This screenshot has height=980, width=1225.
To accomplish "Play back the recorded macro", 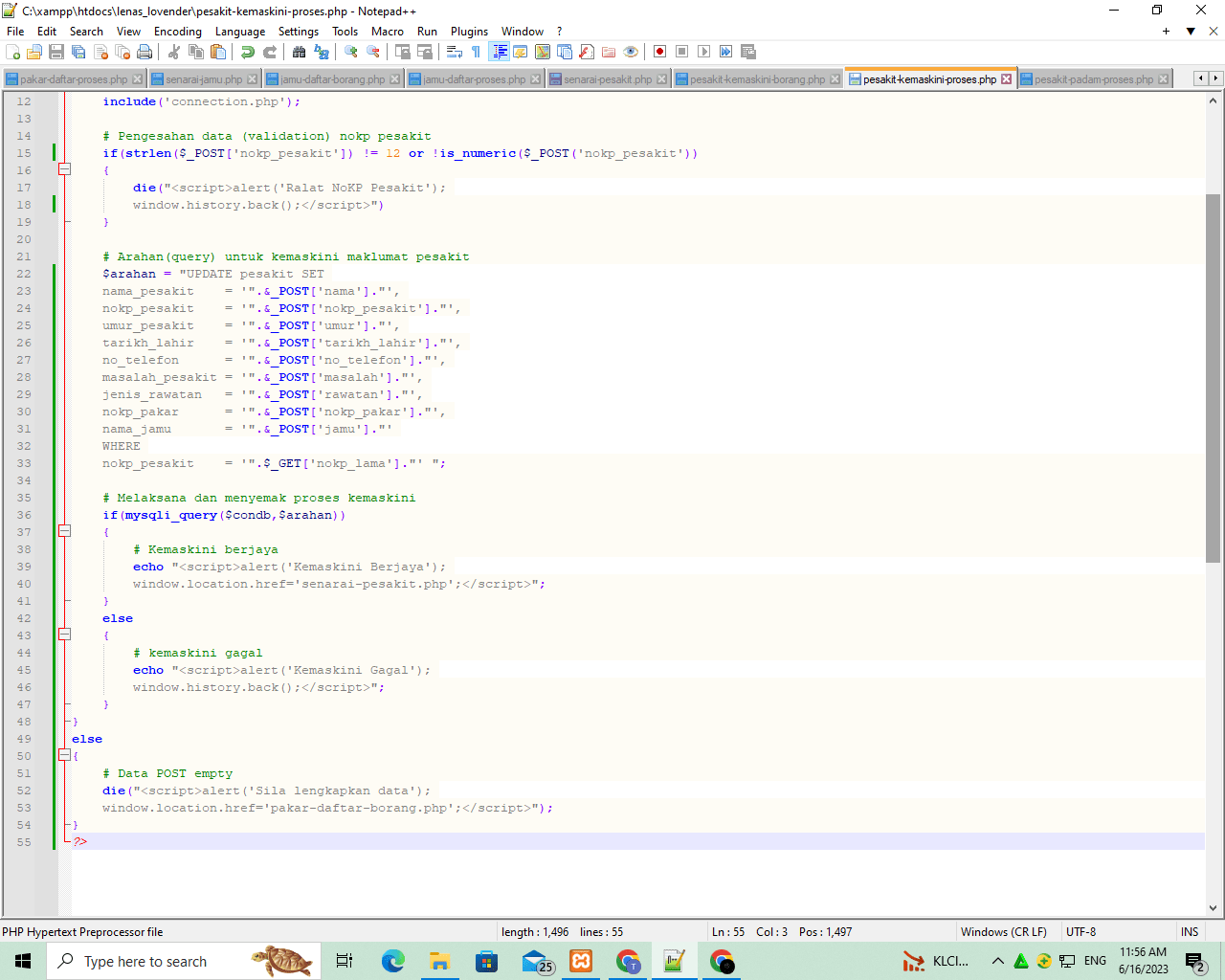I will pyautogui.click(x=703, y=52).
